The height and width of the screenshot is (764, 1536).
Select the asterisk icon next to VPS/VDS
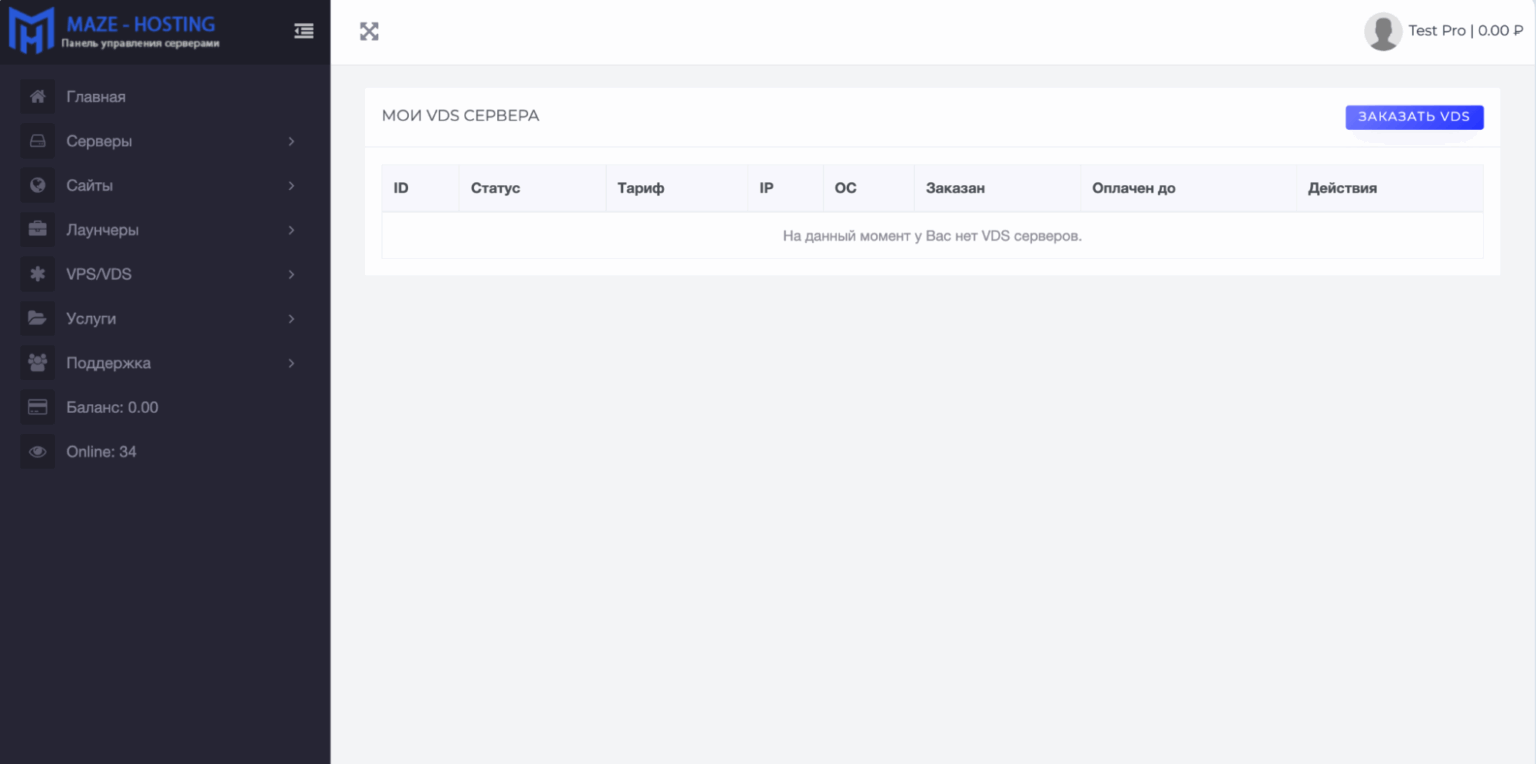[x=37, y=273]
